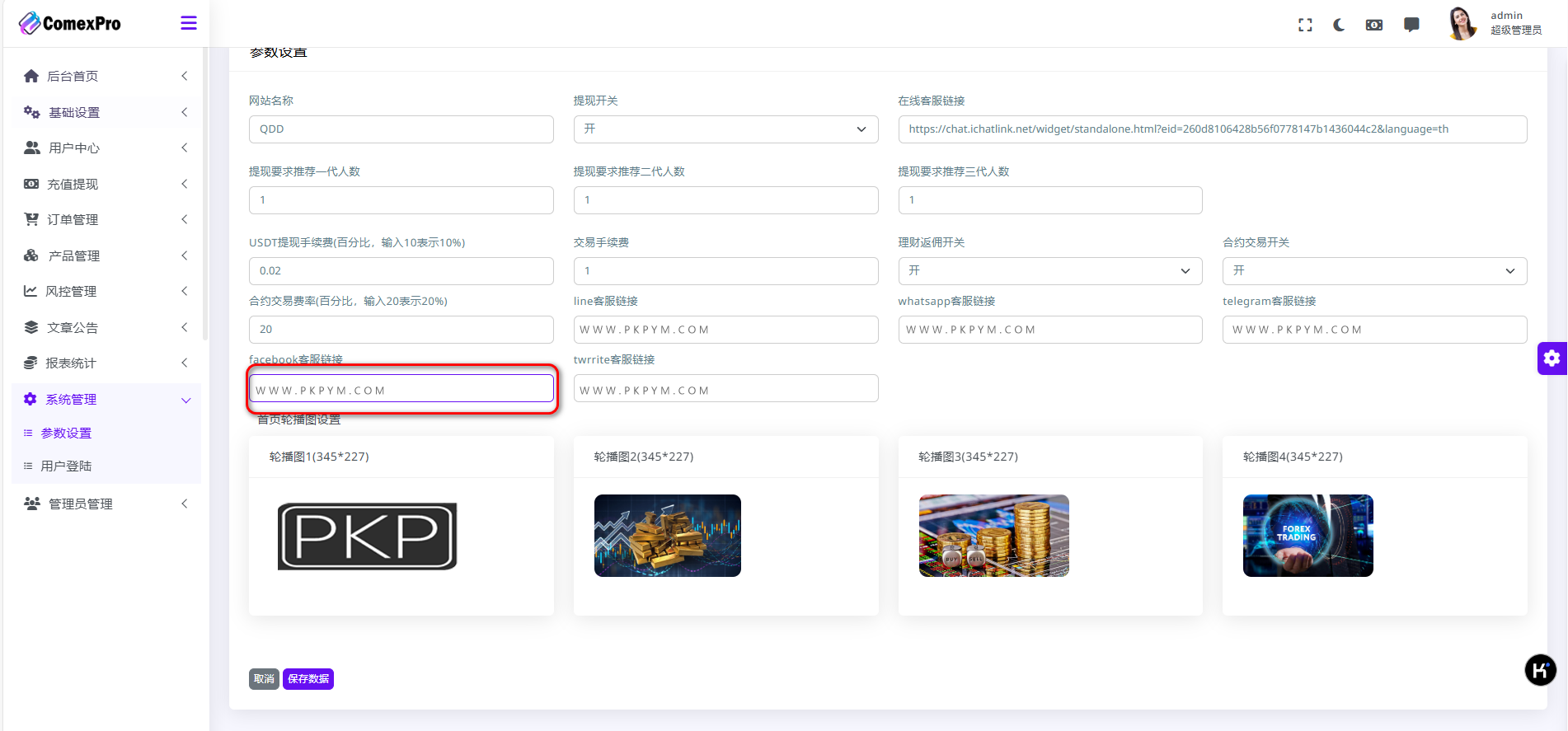Click the 后台首页 home icon
Image resolution: width=1568 pixels, height=731 pixels.
[31, 76]
